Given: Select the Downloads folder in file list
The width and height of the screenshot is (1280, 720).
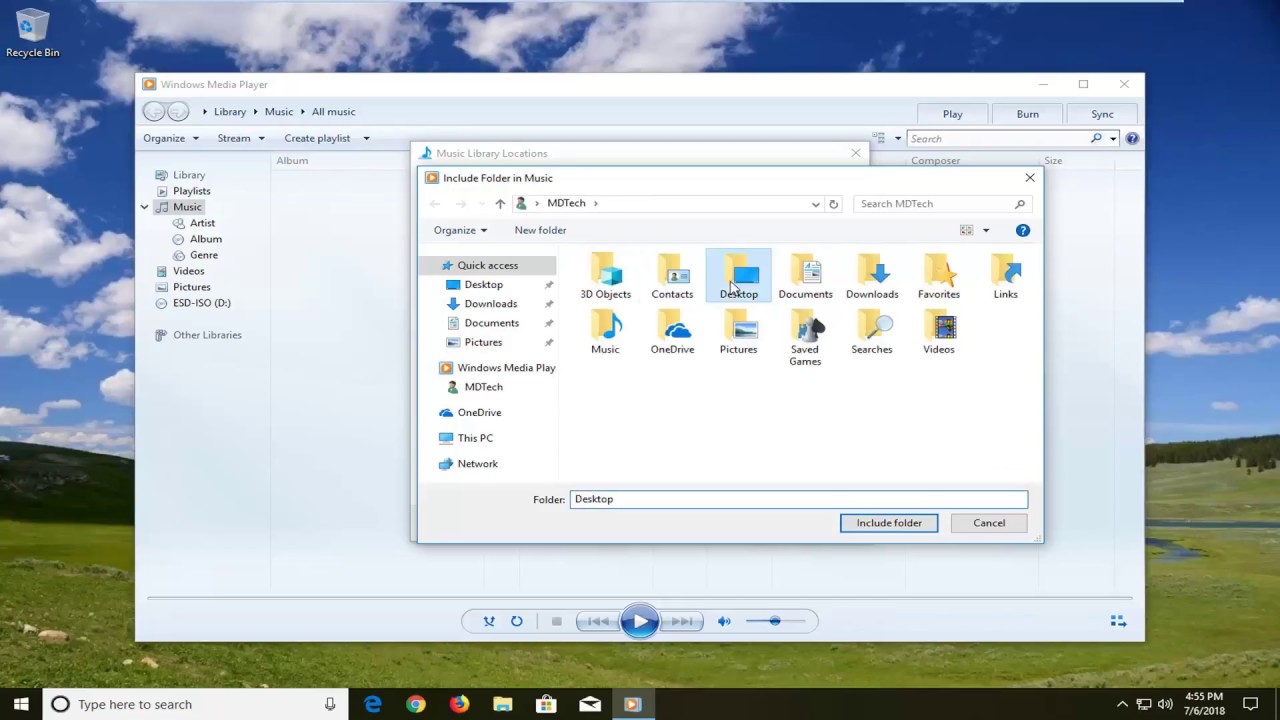Looking at the screenshot, I should point(872,276).
